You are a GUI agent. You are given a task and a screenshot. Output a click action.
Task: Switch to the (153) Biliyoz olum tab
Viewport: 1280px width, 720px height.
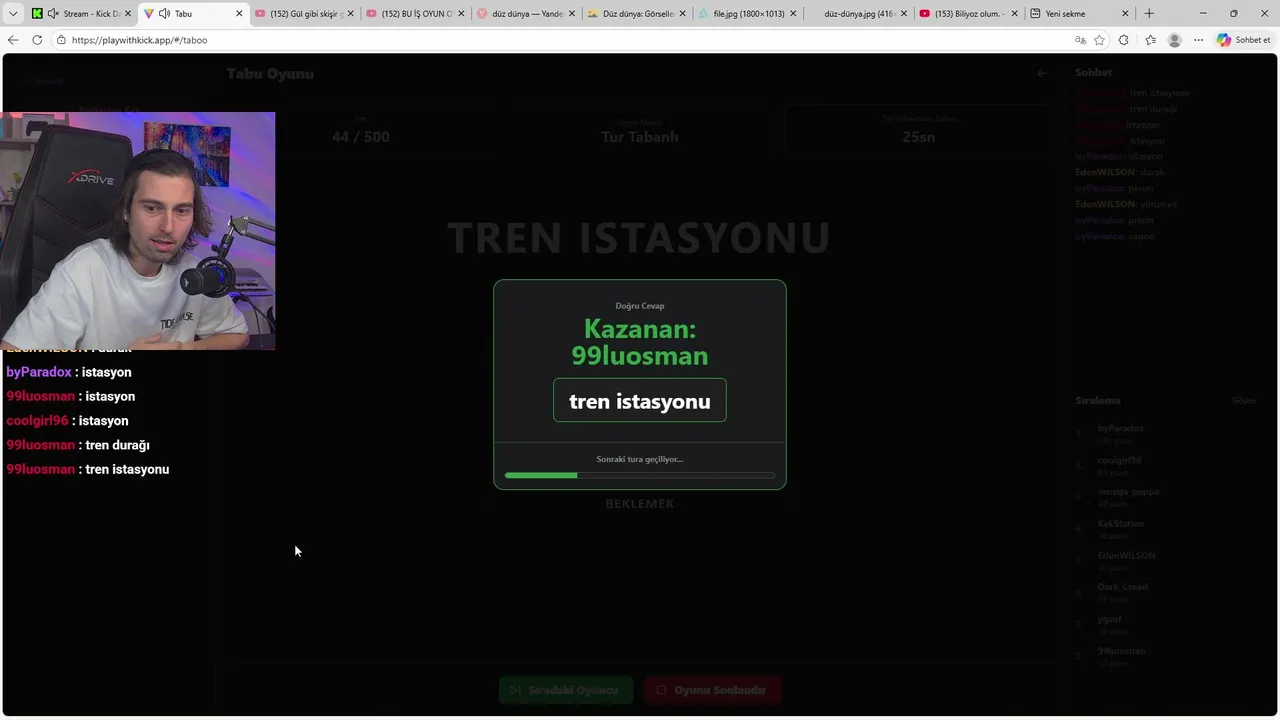(x=970, y=14)
